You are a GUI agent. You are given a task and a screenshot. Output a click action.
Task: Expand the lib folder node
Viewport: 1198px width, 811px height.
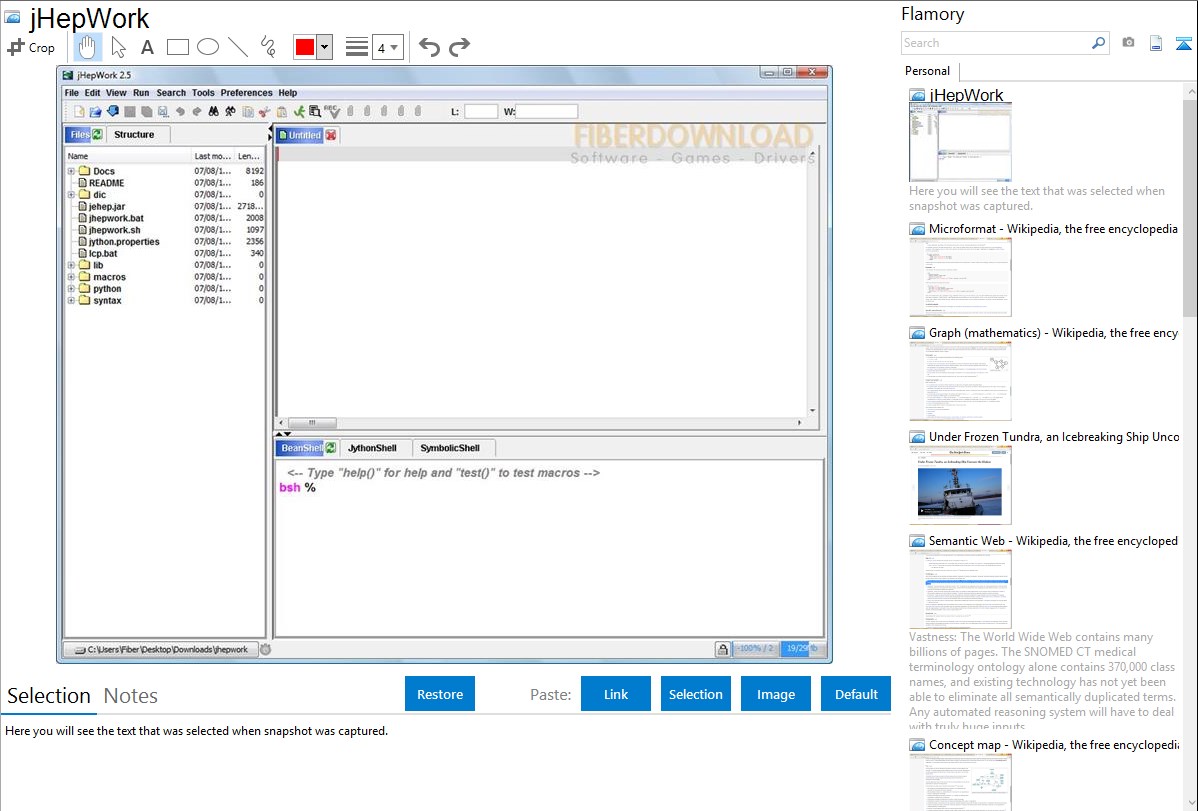click(x=71, y=265)
